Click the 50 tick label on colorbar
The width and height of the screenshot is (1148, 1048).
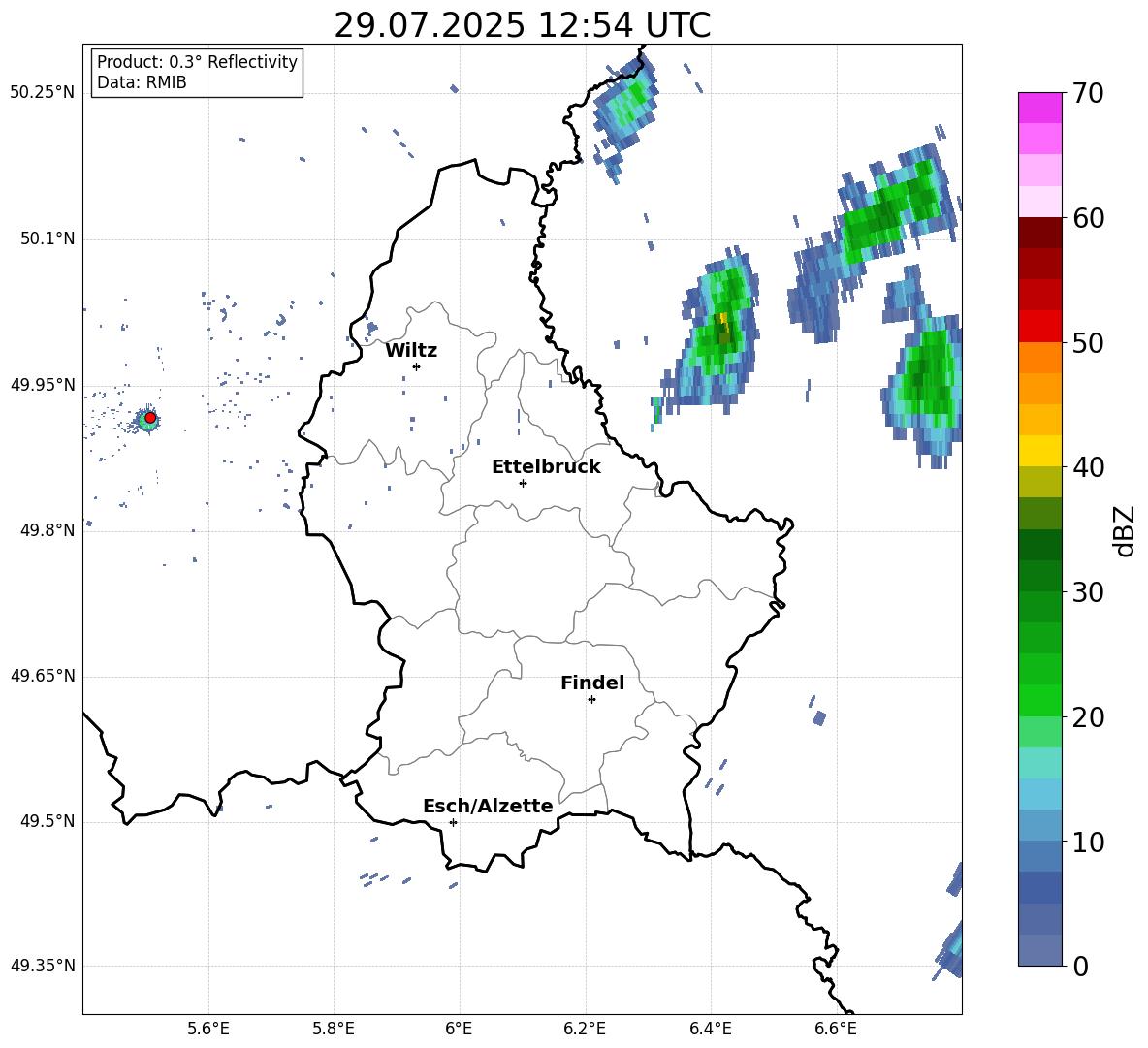[1088, 343]
